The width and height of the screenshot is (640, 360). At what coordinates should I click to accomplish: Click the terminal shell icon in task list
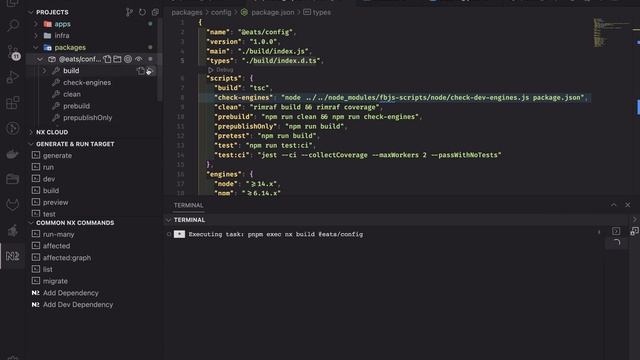[x=616, y=231]
